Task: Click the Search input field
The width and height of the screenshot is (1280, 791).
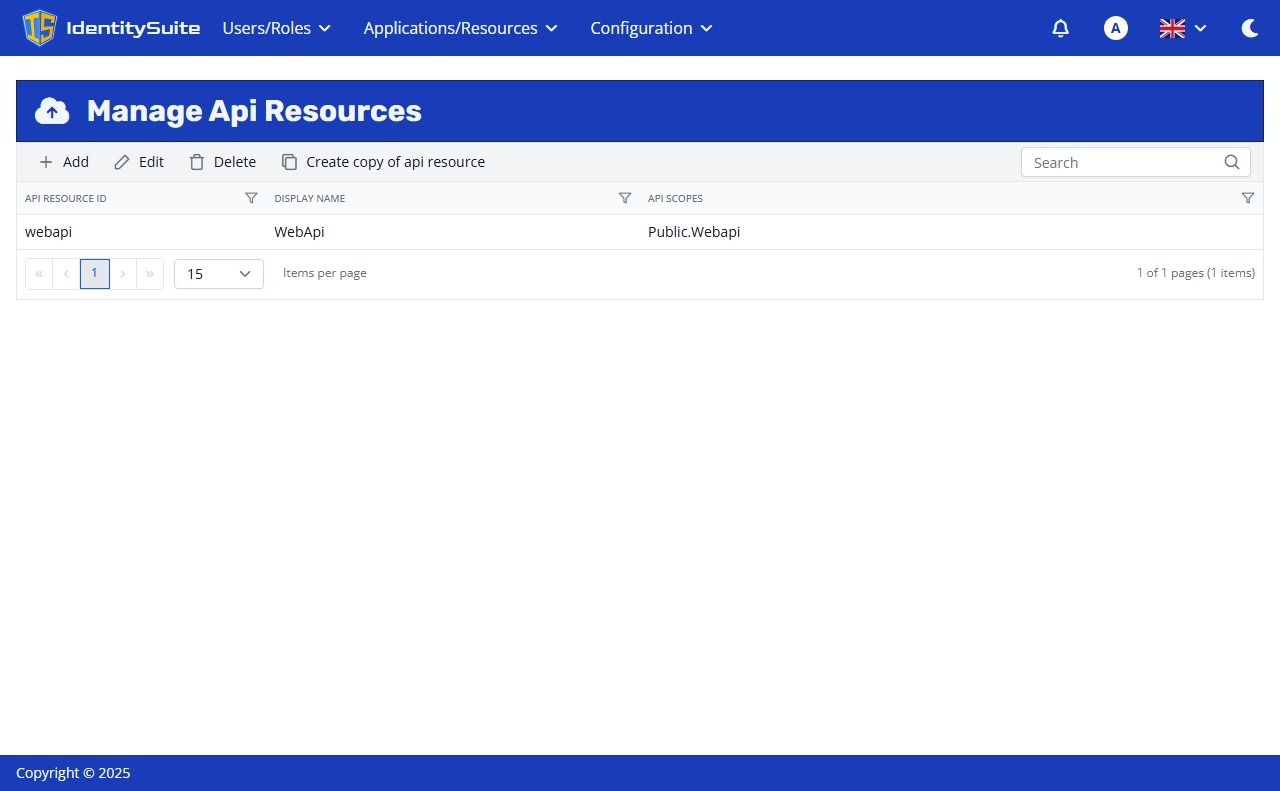Action: tap(1120, 162)
